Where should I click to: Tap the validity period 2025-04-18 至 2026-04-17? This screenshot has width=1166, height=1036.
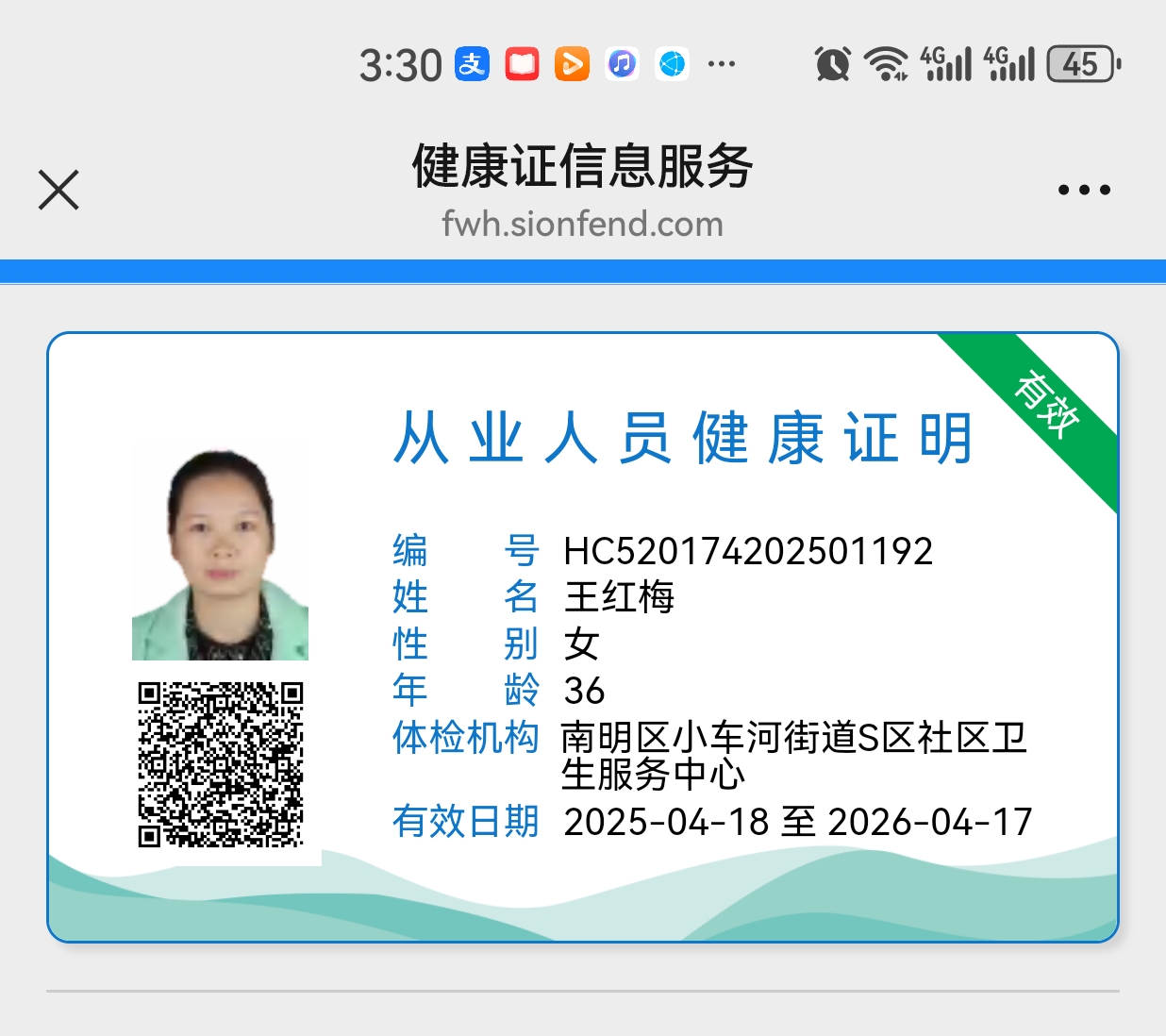pos(797,822)
